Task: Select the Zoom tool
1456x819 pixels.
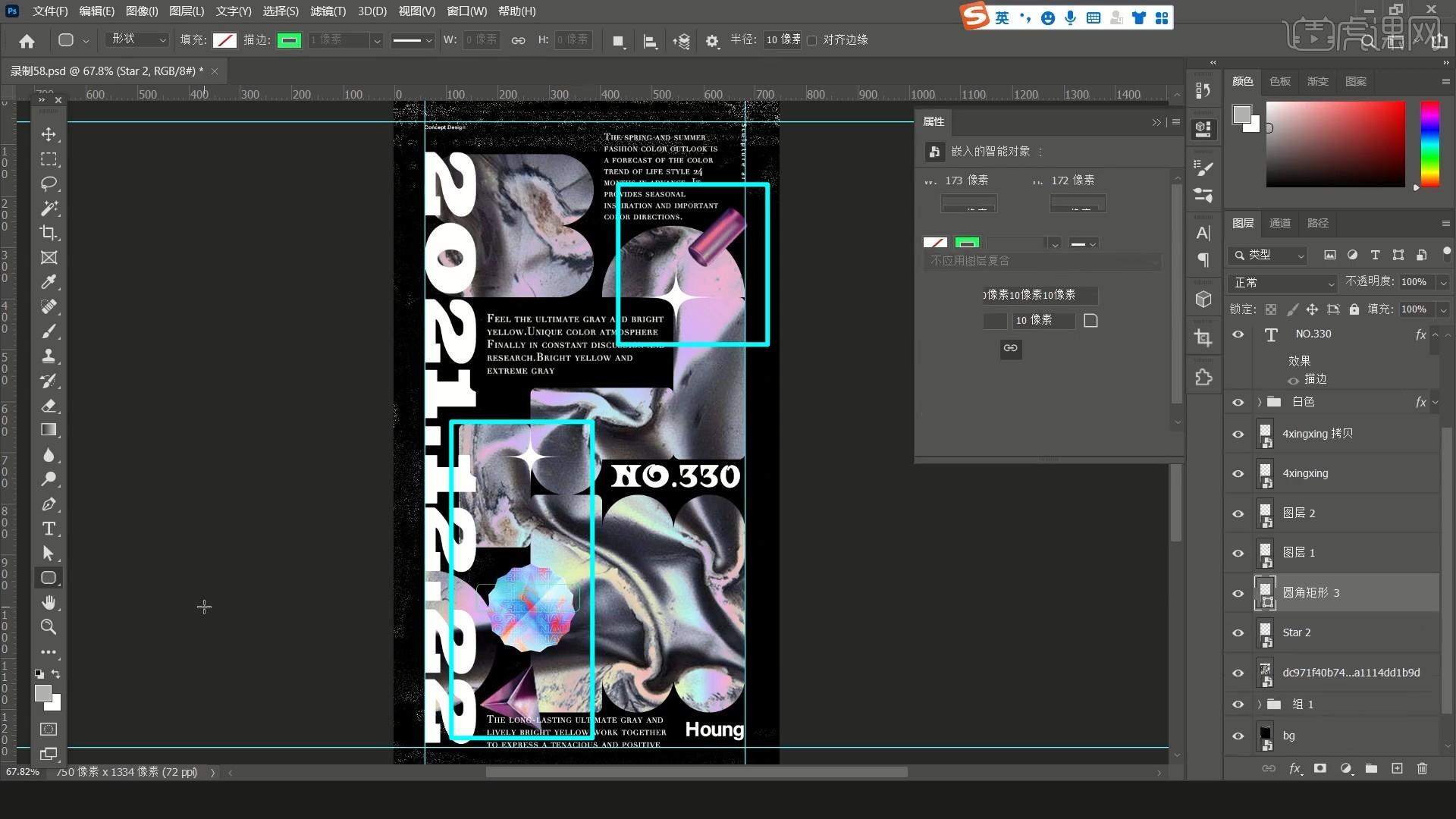Action: tap(49, 627)
